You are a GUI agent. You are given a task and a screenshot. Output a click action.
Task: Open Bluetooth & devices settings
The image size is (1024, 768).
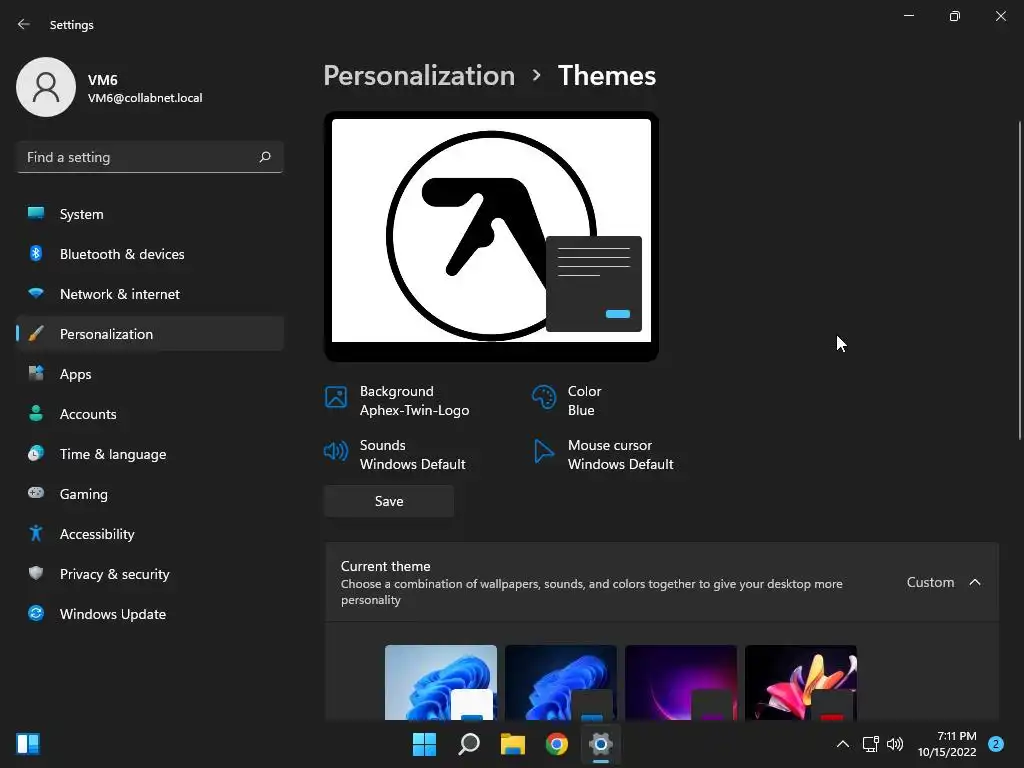(x=150, y=253)
